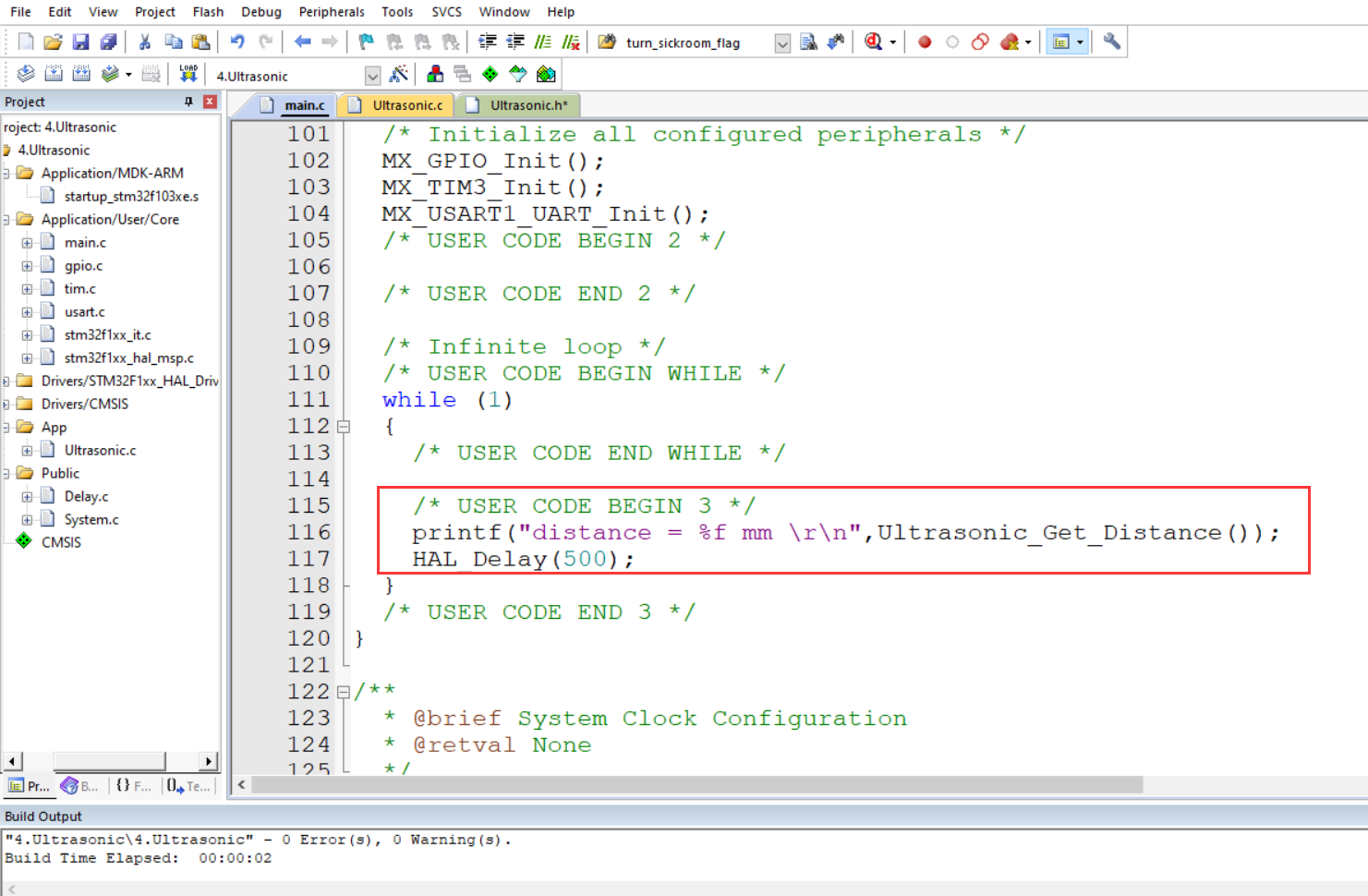This screenshot has height=896, width=1368.
Task: Build target files icon
Action: coord(54,74)
